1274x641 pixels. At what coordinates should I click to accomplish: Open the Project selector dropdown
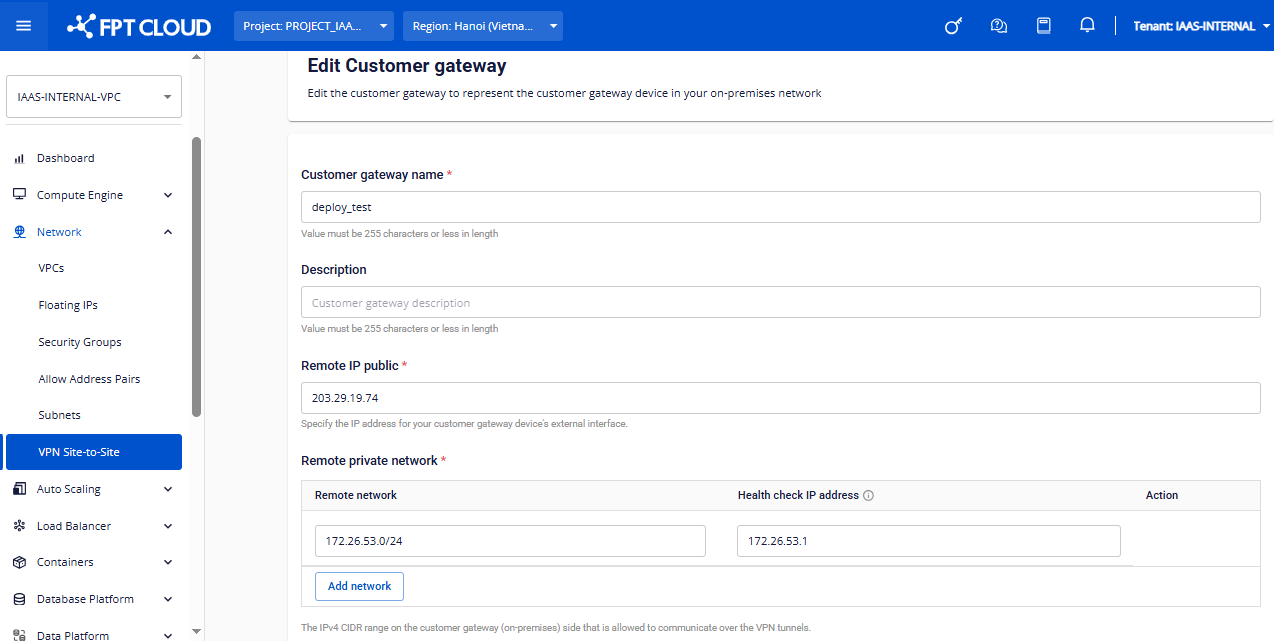tap(313, 26)
